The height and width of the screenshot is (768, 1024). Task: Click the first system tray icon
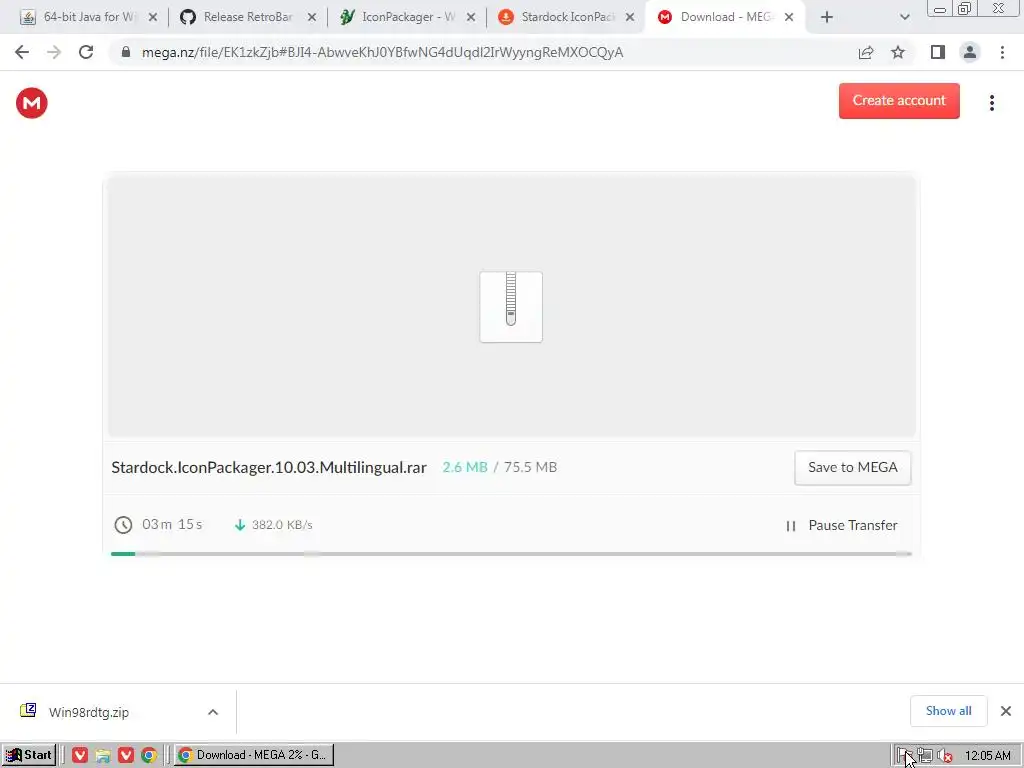tap(903, 756)
